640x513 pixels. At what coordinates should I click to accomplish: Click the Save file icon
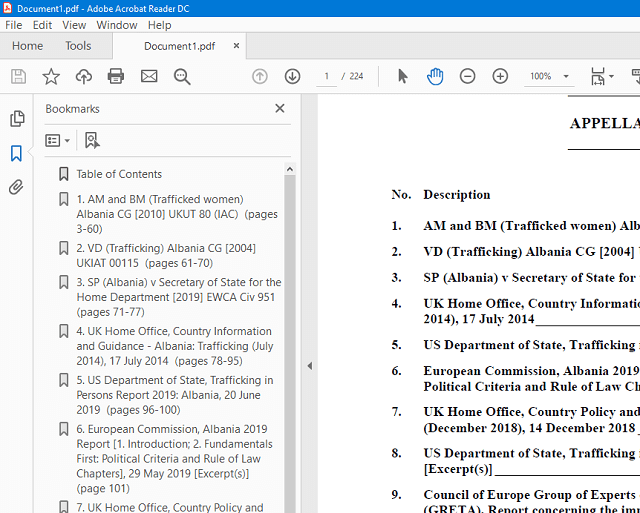point(18,76)
